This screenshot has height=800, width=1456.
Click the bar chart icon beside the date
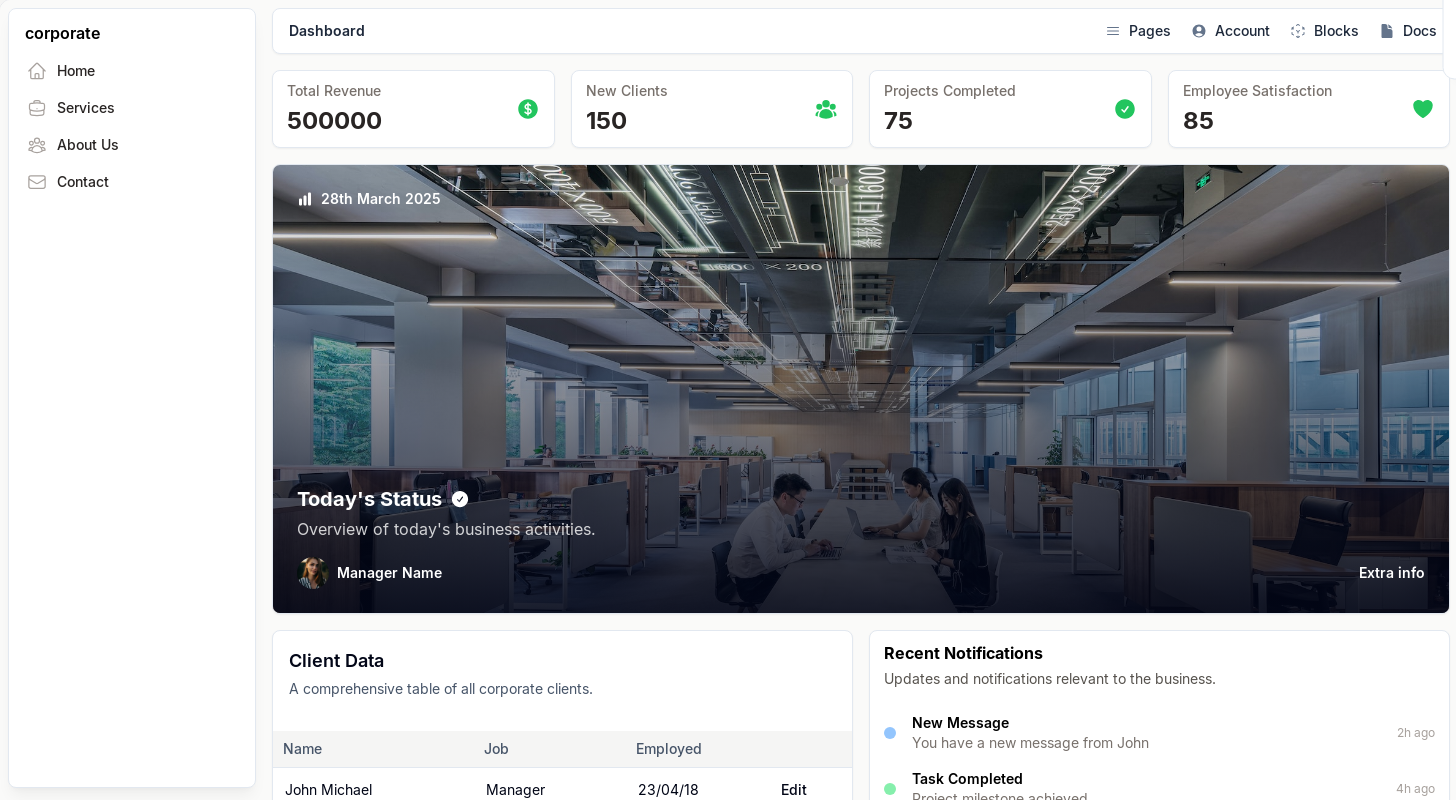(x=305, y=199)
